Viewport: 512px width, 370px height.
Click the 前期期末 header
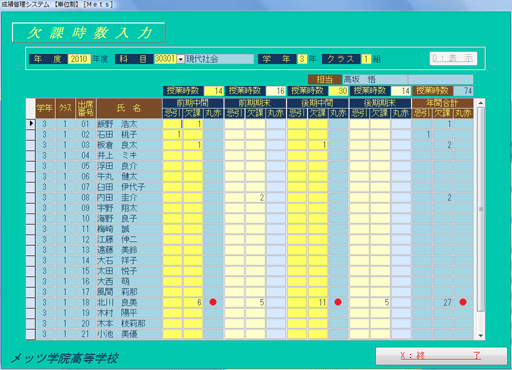(x=255, y=103)
